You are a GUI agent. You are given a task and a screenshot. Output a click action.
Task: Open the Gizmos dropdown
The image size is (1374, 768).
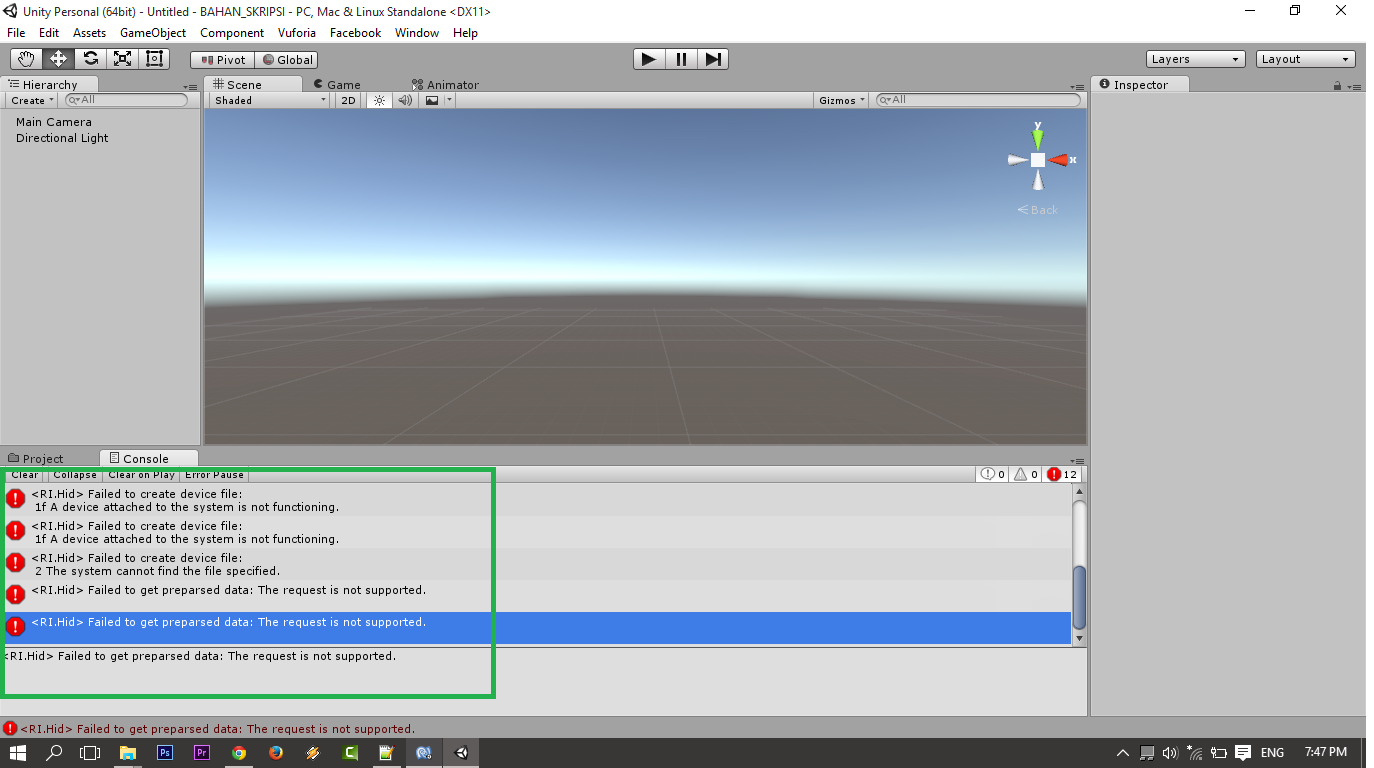tap(841, 100)
